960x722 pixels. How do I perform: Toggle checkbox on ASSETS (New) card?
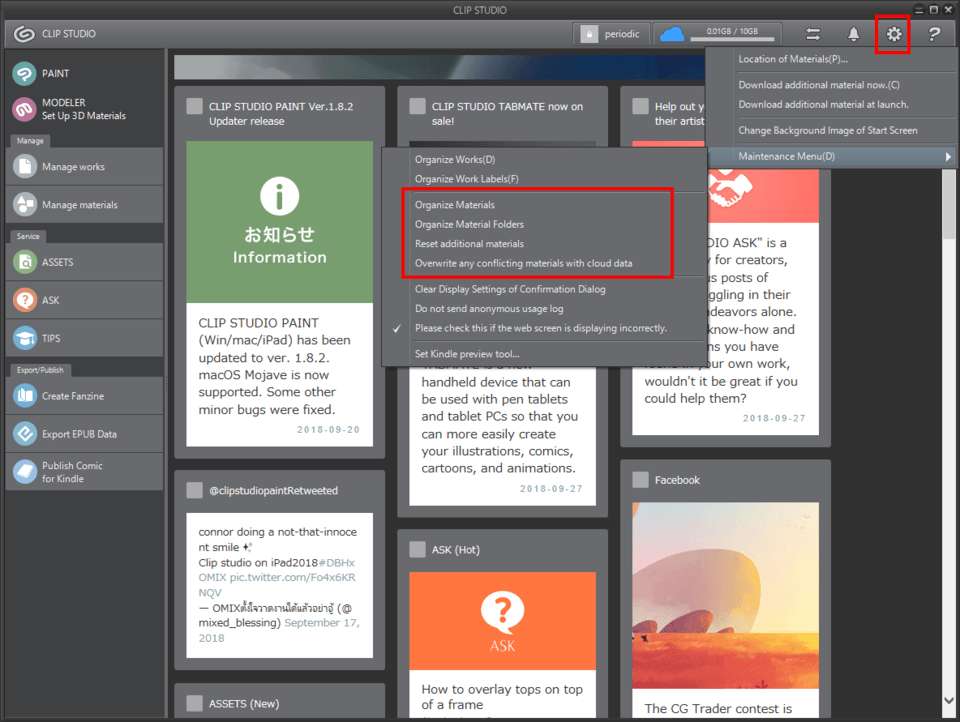(195, 703)
